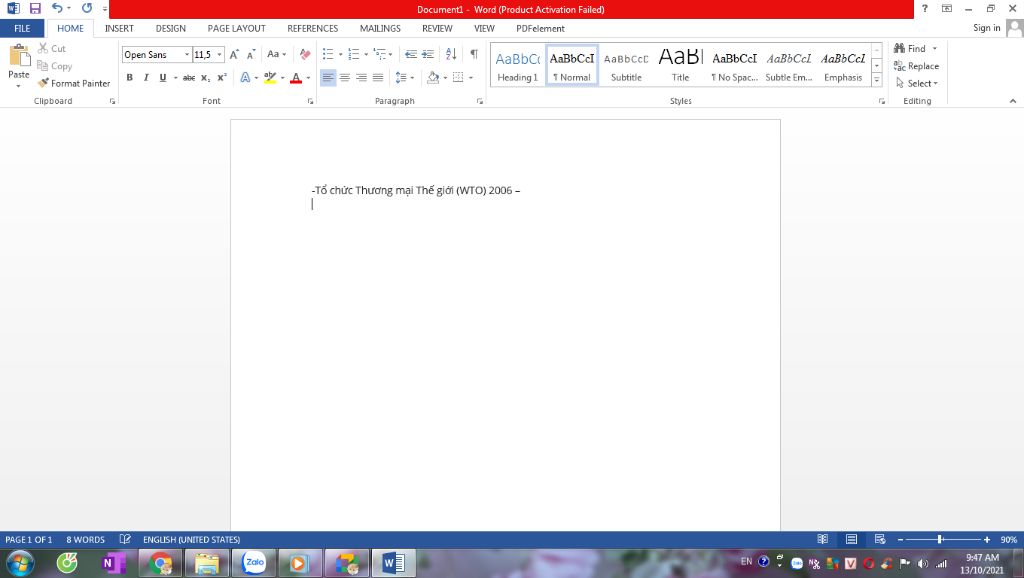
Task: Start a numbered list
Action: click(353, 54)
